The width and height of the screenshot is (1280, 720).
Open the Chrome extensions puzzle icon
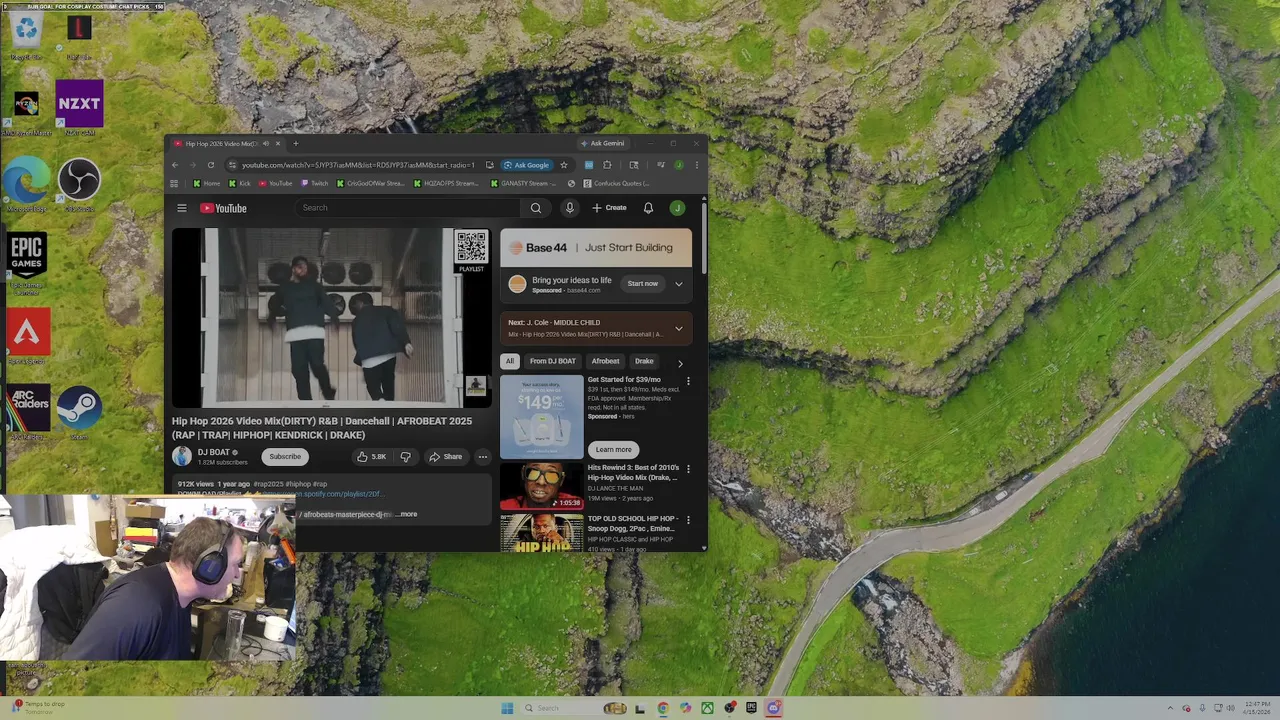coord(607,165)
